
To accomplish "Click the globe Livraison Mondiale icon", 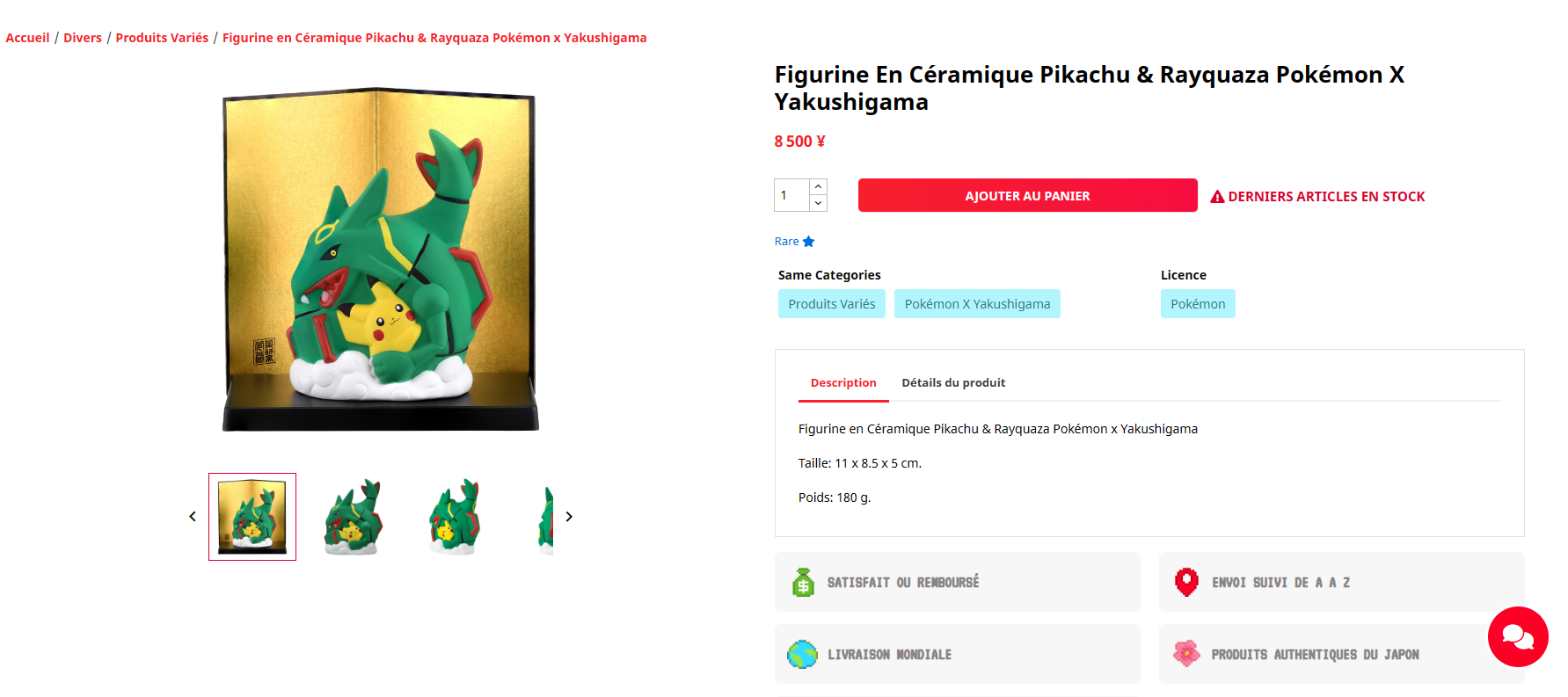I will point(803,655).
